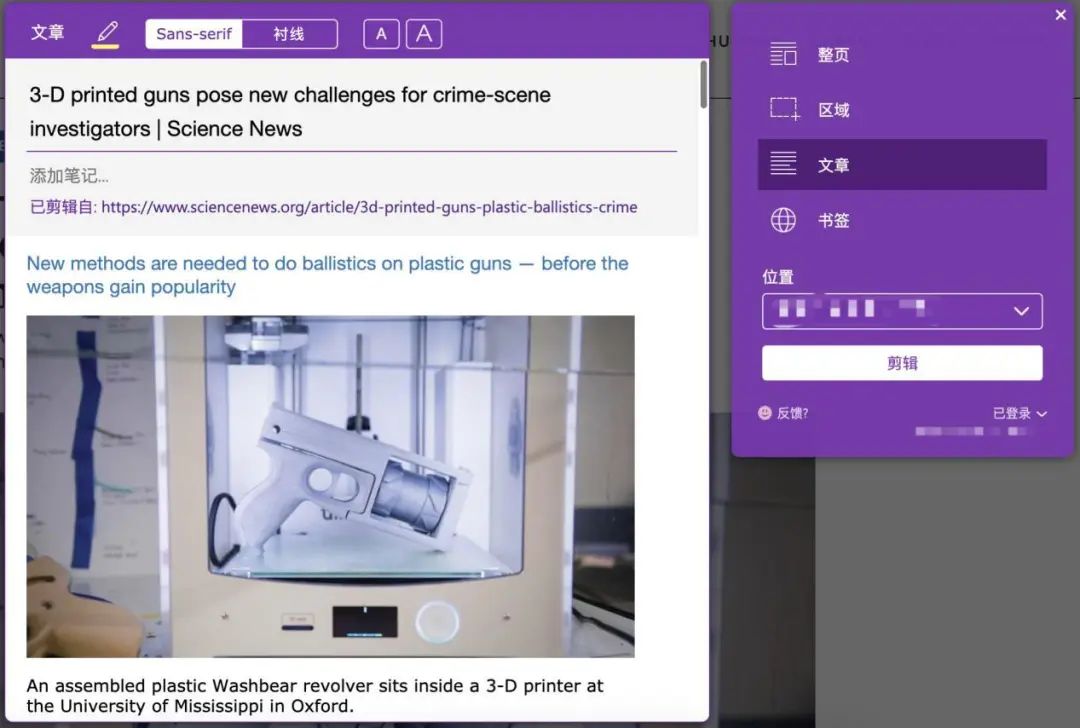Select the 文章 article clip mode
This screenshot has width=1080, height=728.
coord(902,165)
